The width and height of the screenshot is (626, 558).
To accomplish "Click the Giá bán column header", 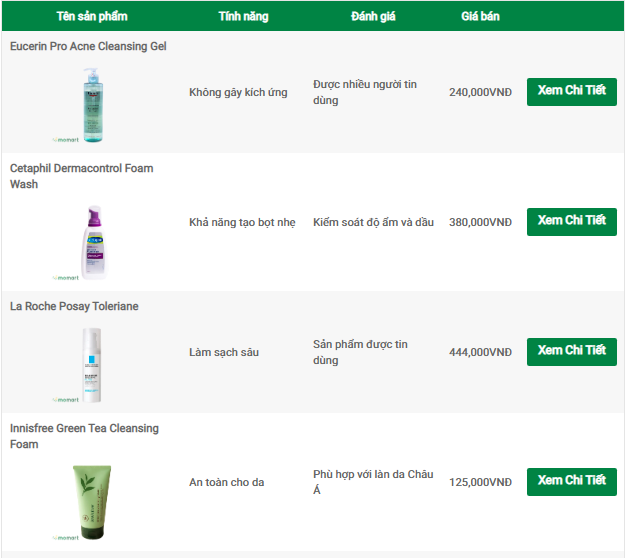I will coord(480,17).
